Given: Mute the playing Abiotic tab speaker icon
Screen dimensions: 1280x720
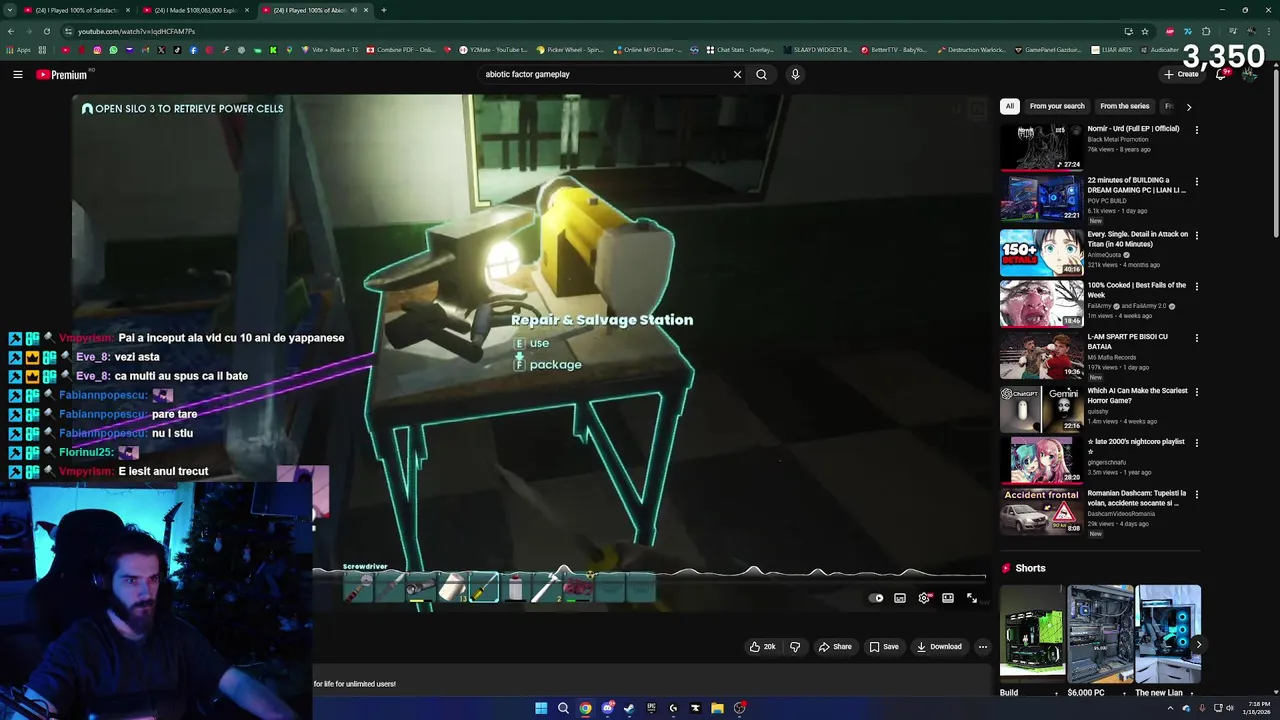Looking at the screenshot, I should coord(353,10).
